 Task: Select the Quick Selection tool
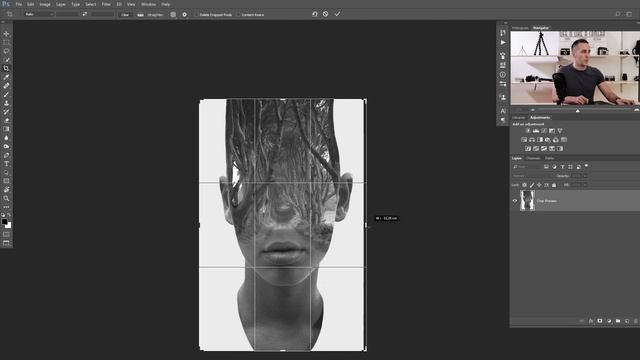click(x=6, y=60)
